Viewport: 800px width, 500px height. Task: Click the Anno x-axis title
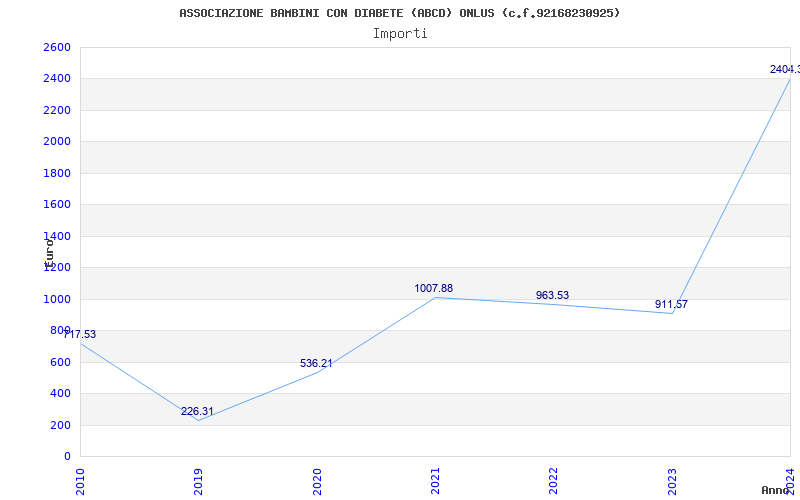point(777,490)
